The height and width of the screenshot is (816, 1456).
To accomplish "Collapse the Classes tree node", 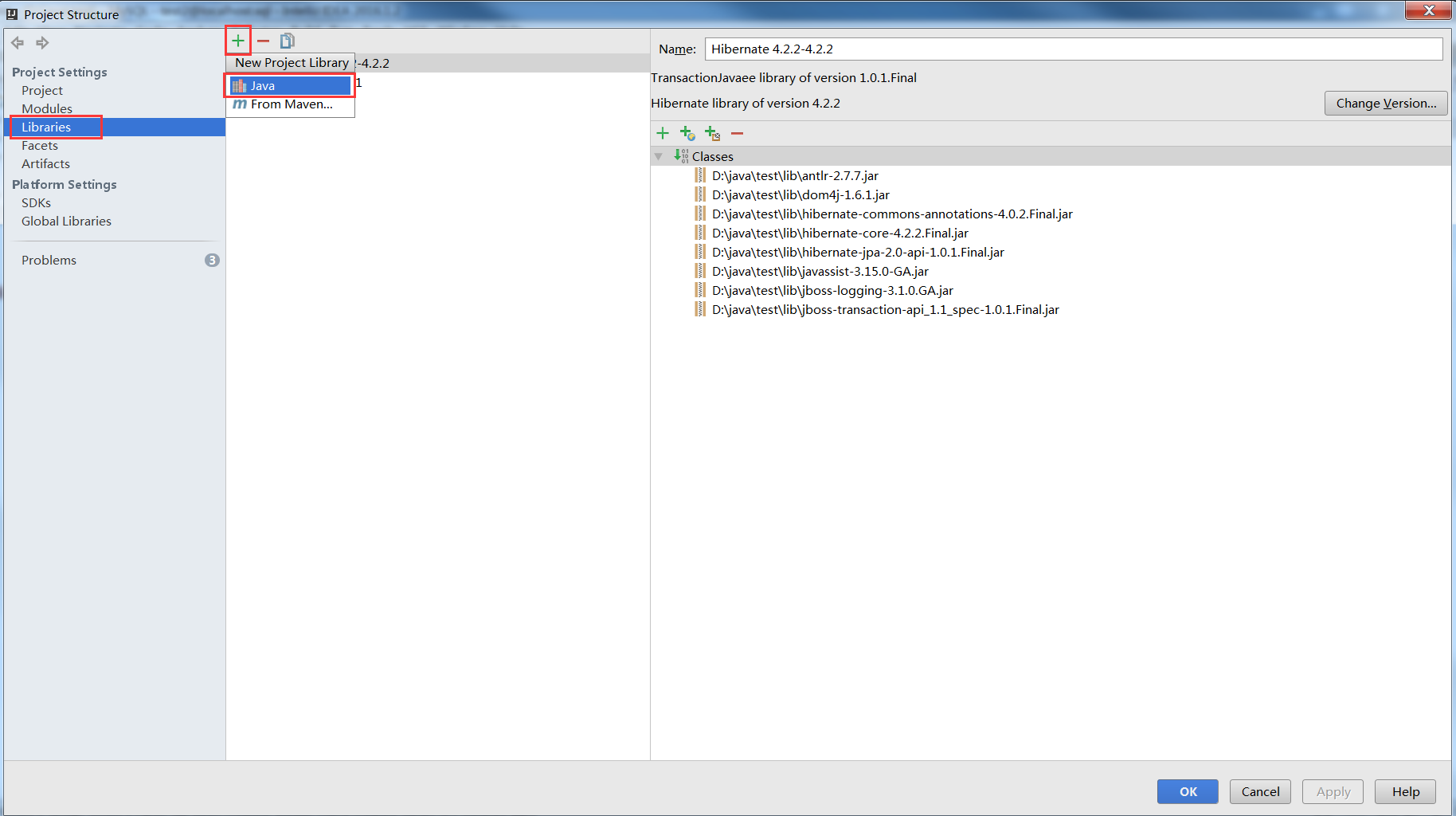I will coord(659,156).
